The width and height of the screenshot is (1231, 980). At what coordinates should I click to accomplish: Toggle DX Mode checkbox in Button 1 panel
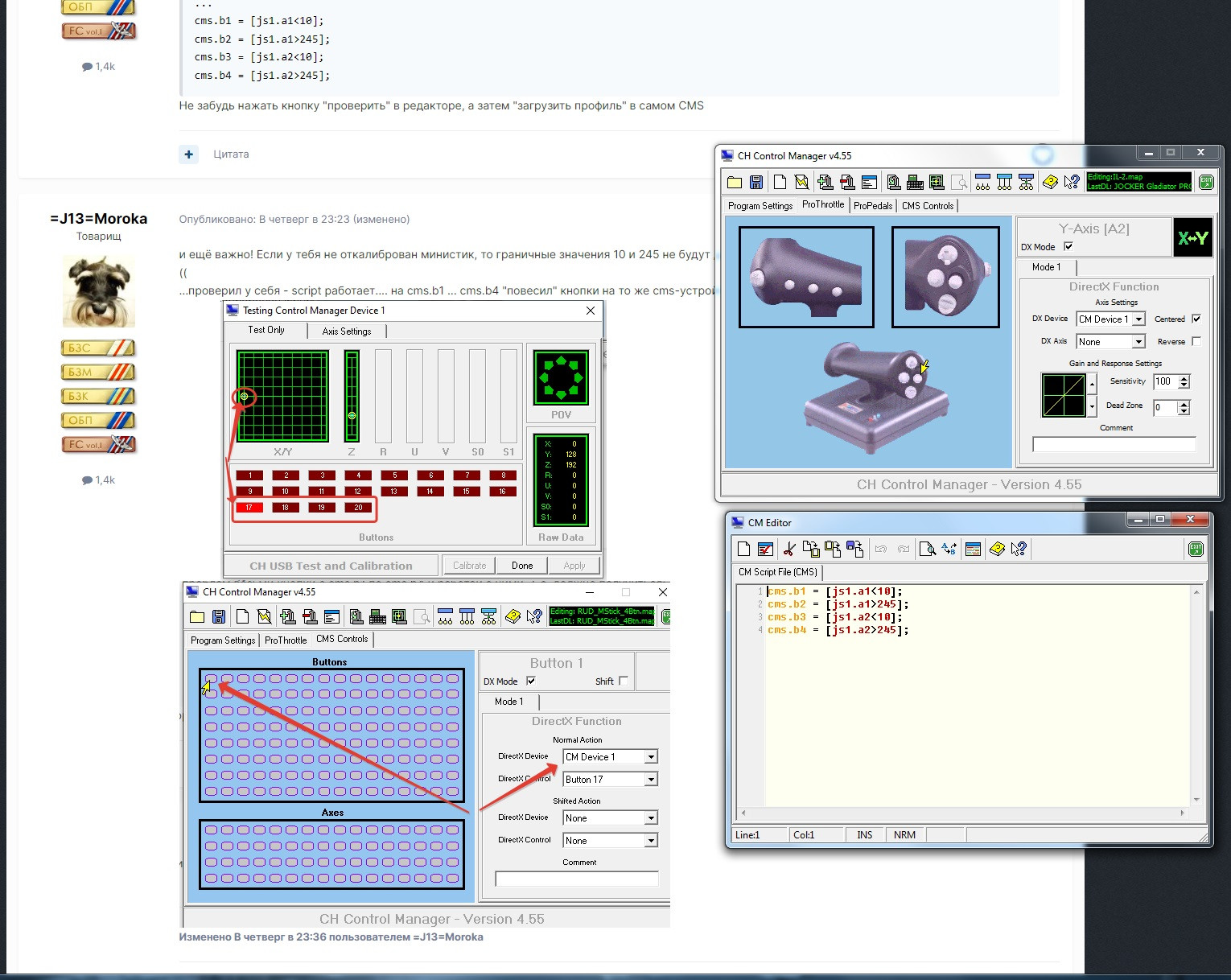coord(531,681)
